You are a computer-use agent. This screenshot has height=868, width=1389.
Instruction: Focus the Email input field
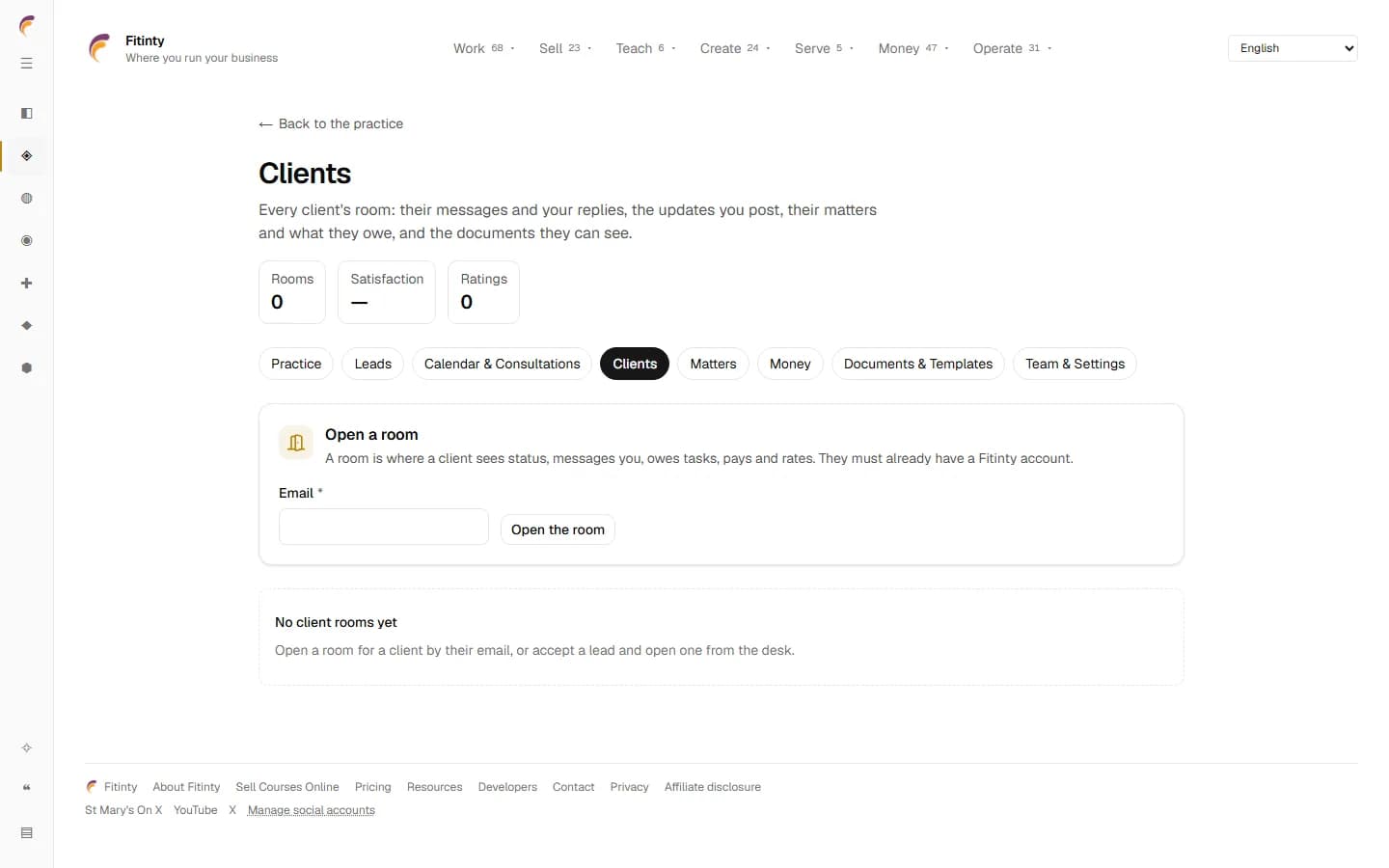pyautogui.click(x=384, y=527)
